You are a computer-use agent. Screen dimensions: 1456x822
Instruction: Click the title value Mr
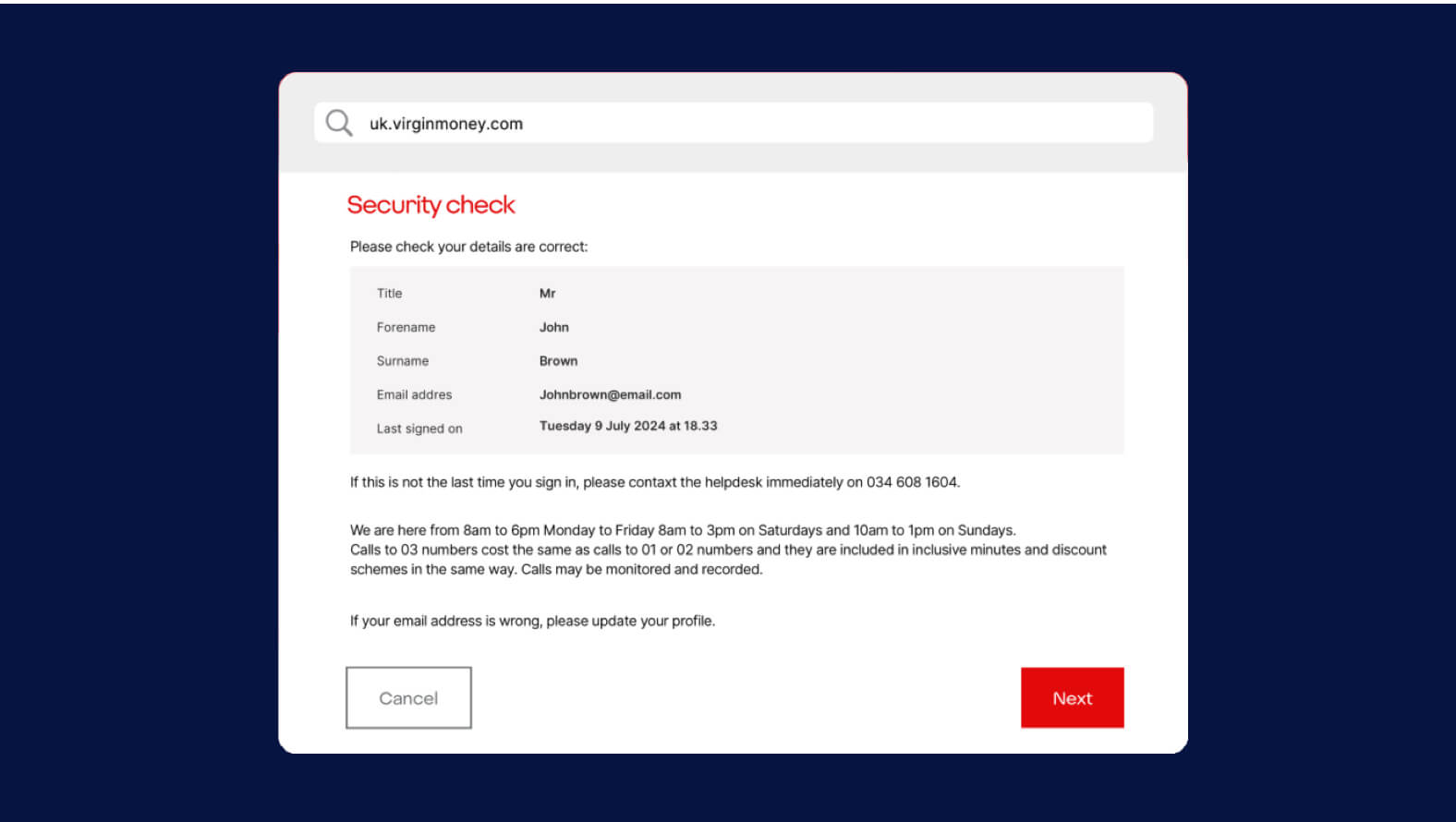[547, 294]
